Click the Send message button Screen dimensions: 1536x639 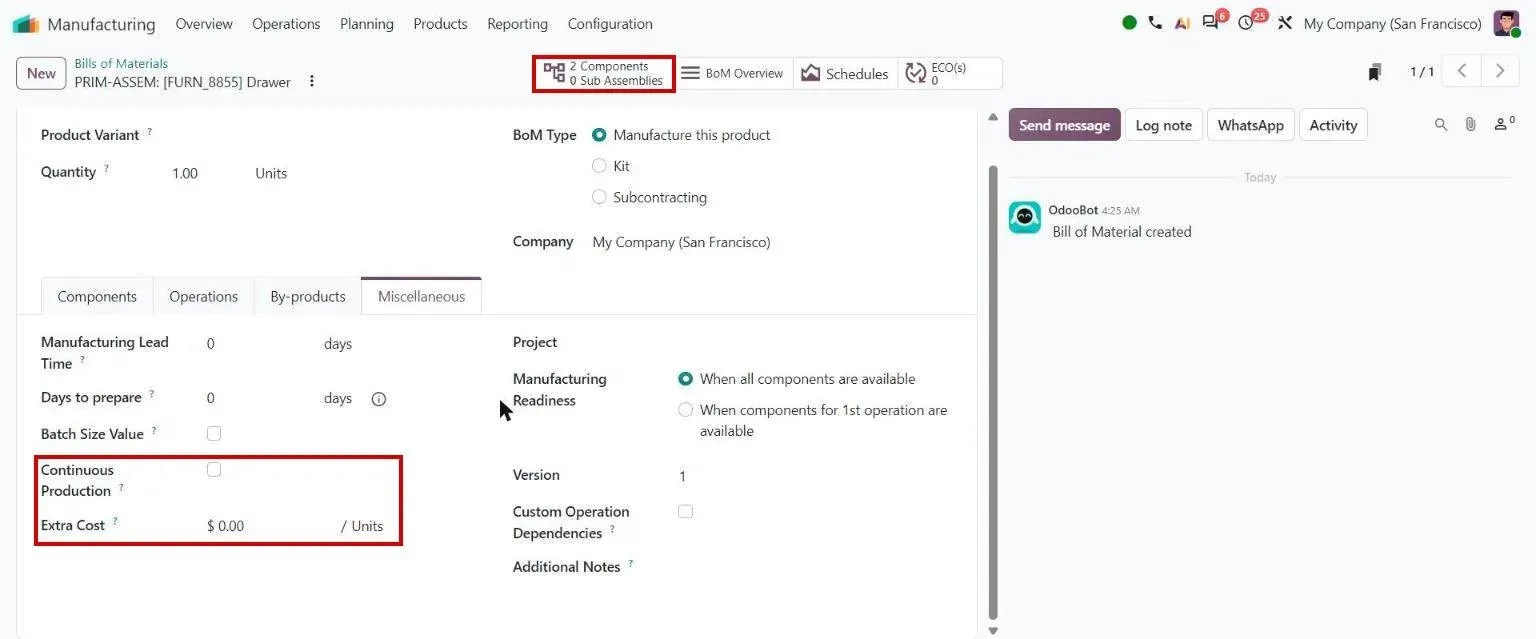click(x=1064, y=125)
